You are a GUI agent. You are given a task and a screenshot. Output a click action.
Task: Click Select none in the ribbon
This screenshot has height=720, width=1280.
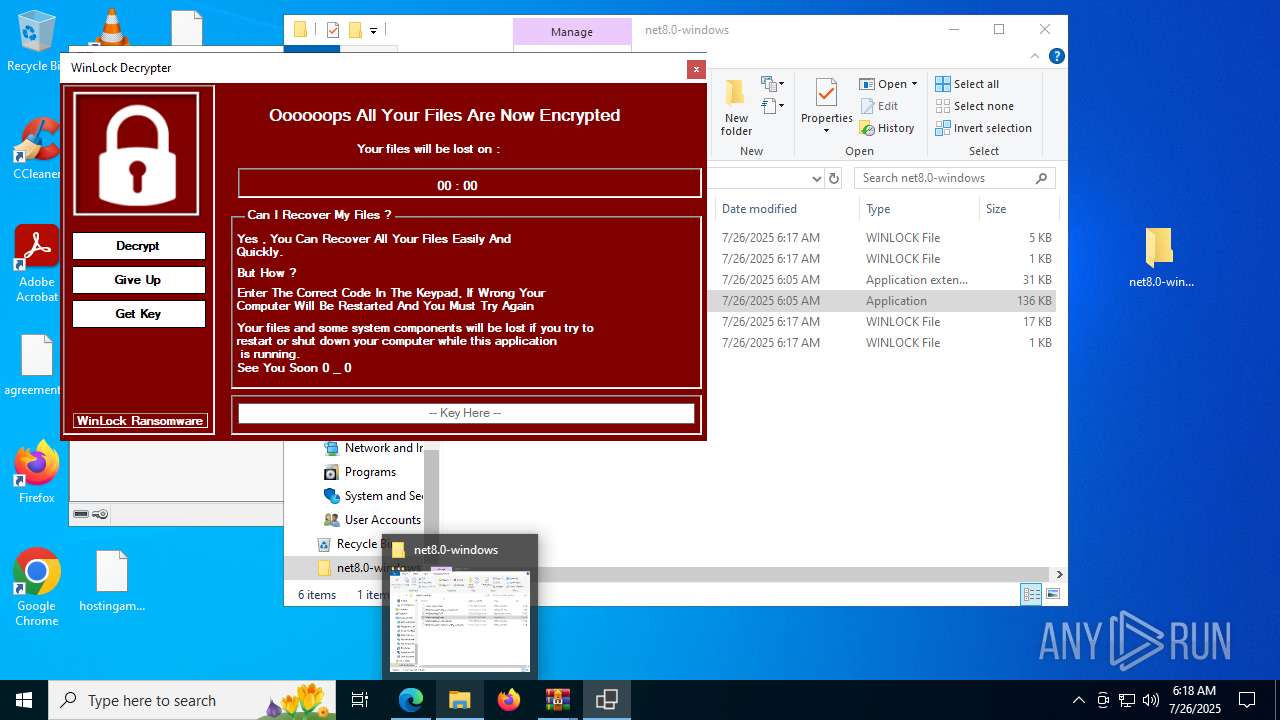coord(975,106)
